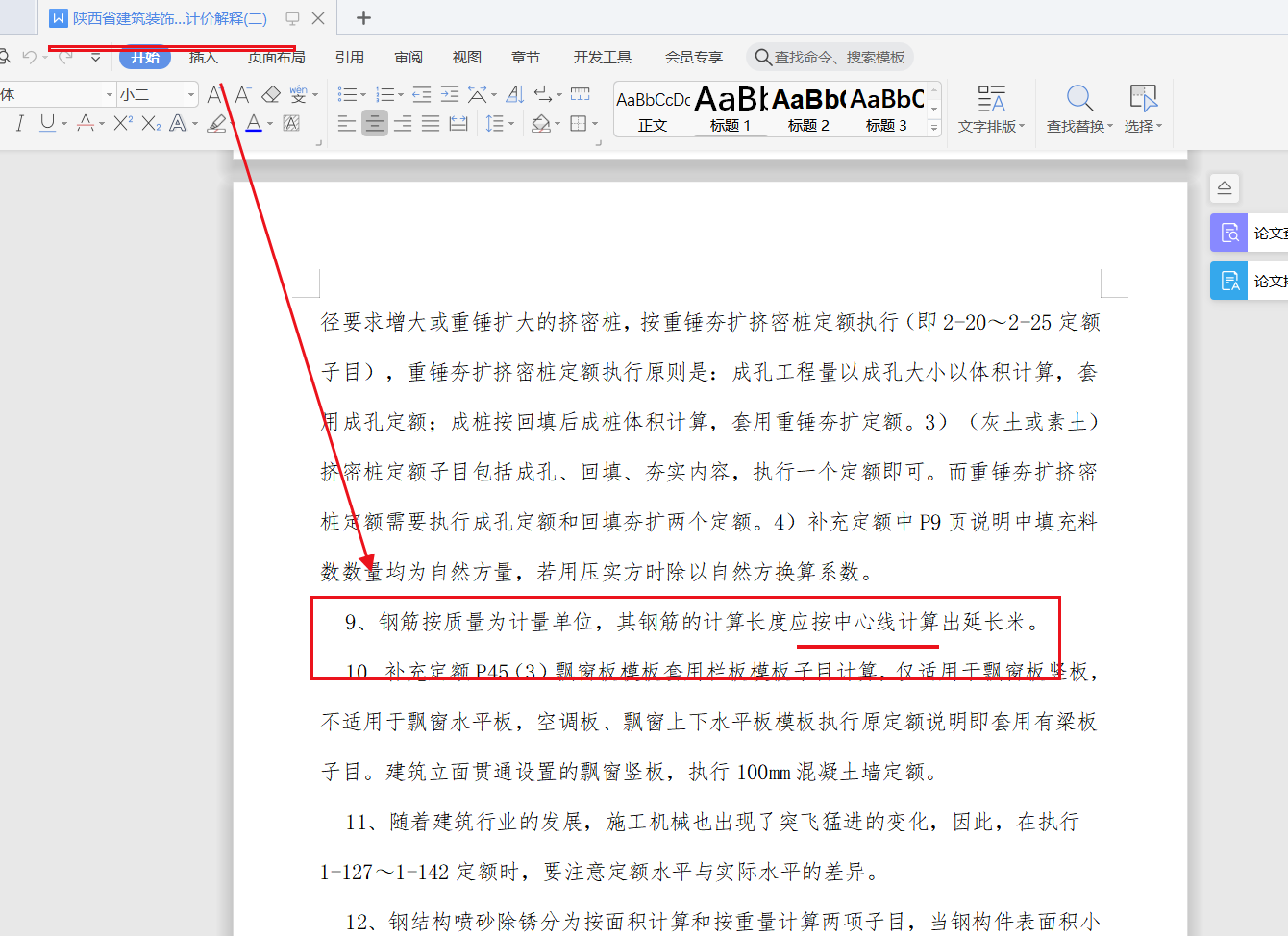
Task: Apply the 标题 2 style
Action: coord(808,110)
